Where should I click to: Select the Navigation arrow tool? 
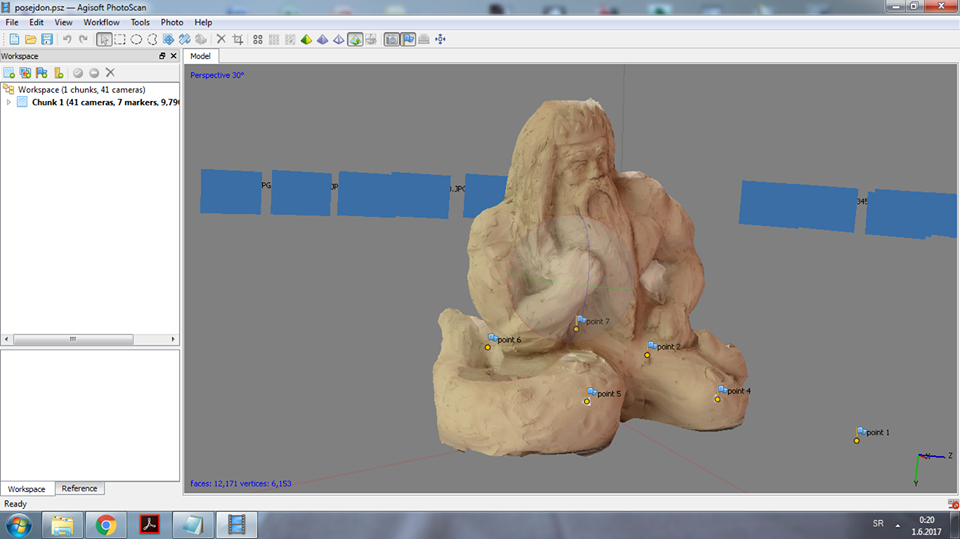(x=104, y=39)
